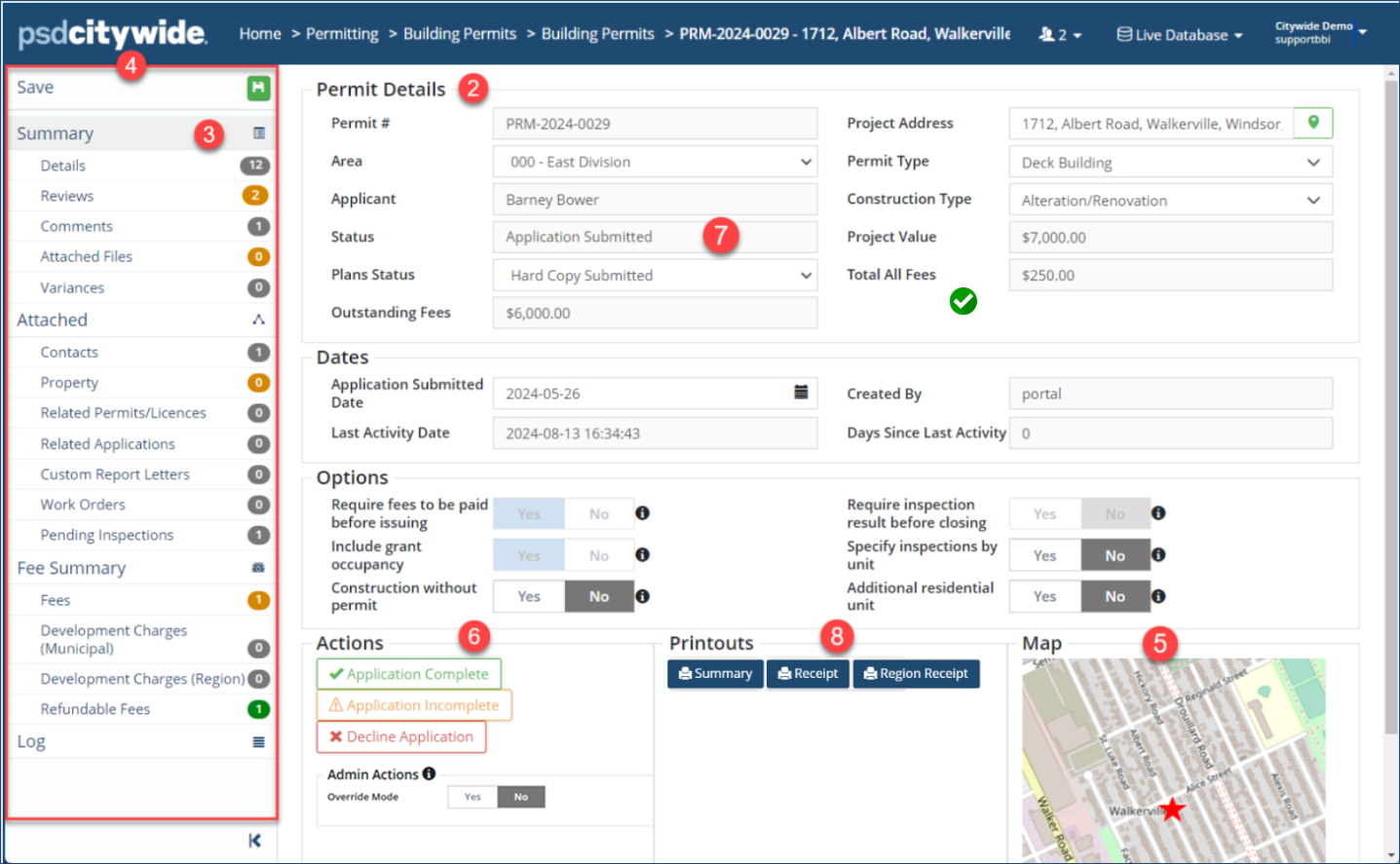
Task: Collapse the sidebar using the bottom arrow icon
Action: (254, 841)
